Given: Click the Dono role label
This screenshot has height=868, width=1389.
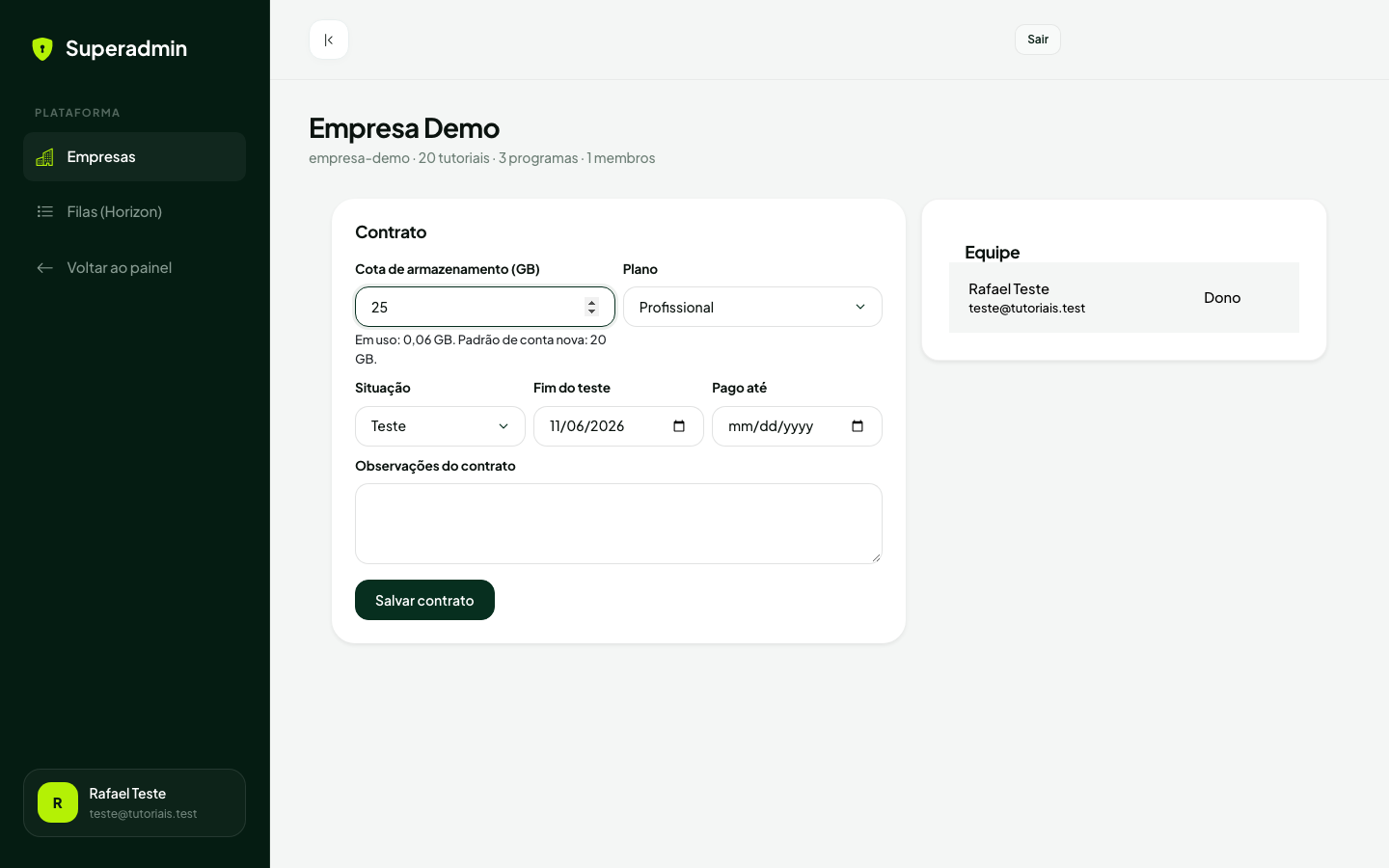Looking at the screenshot, I should point(1222,298).
